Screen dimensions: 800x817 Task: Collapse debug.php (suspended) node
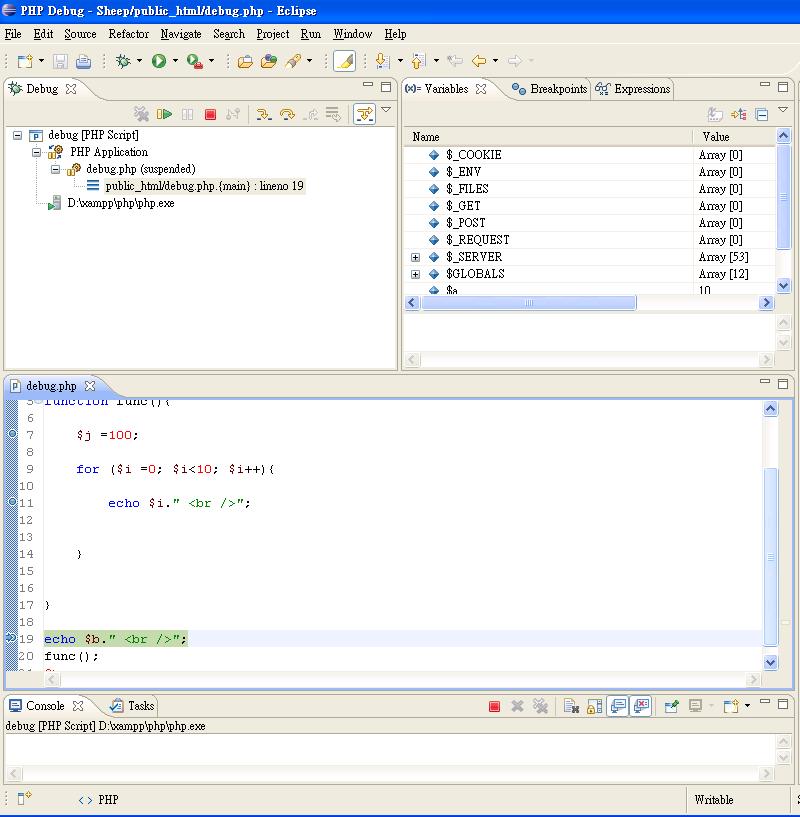tap(55, 169)
